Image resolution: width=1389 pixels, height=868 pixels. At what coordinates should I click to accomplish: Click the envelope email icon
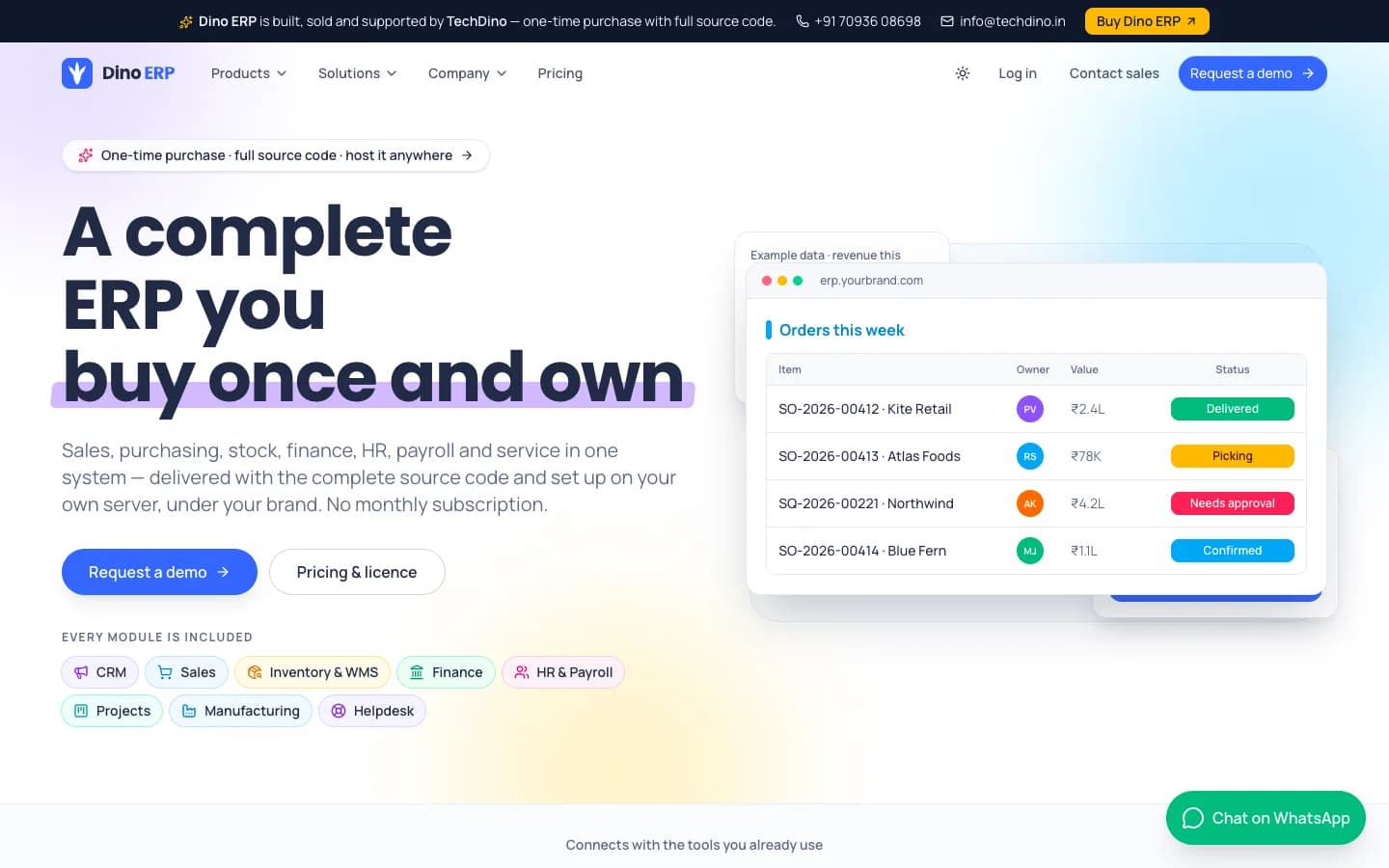point(947,21)
